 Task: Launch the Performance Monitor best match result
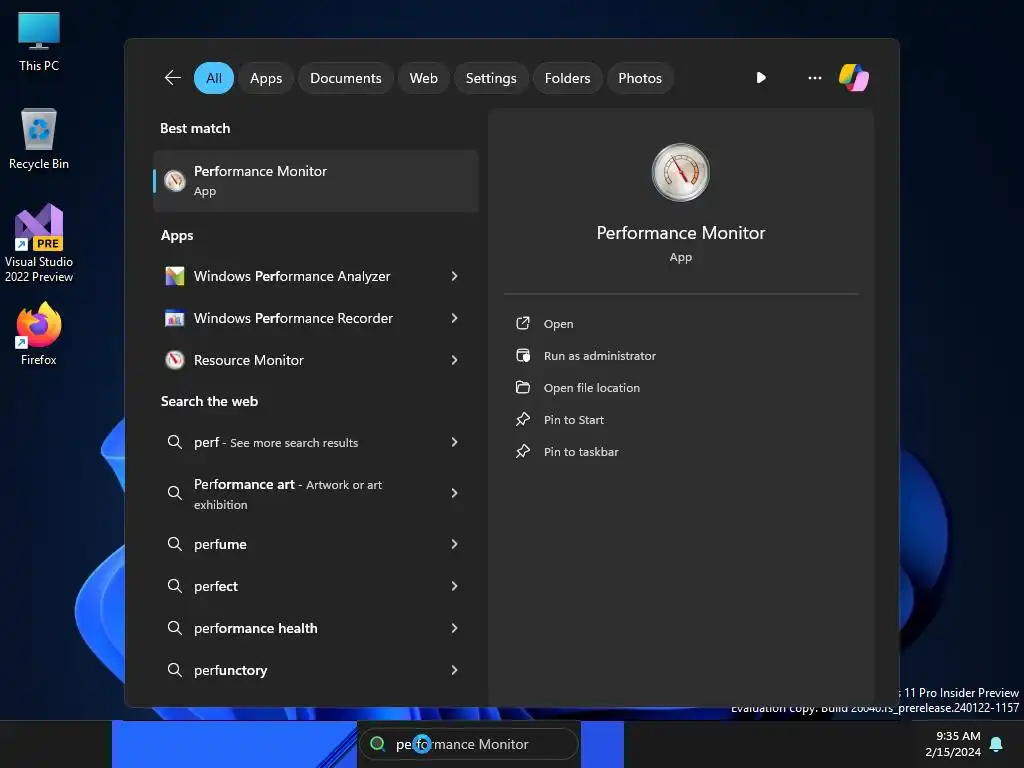[315, 181]
